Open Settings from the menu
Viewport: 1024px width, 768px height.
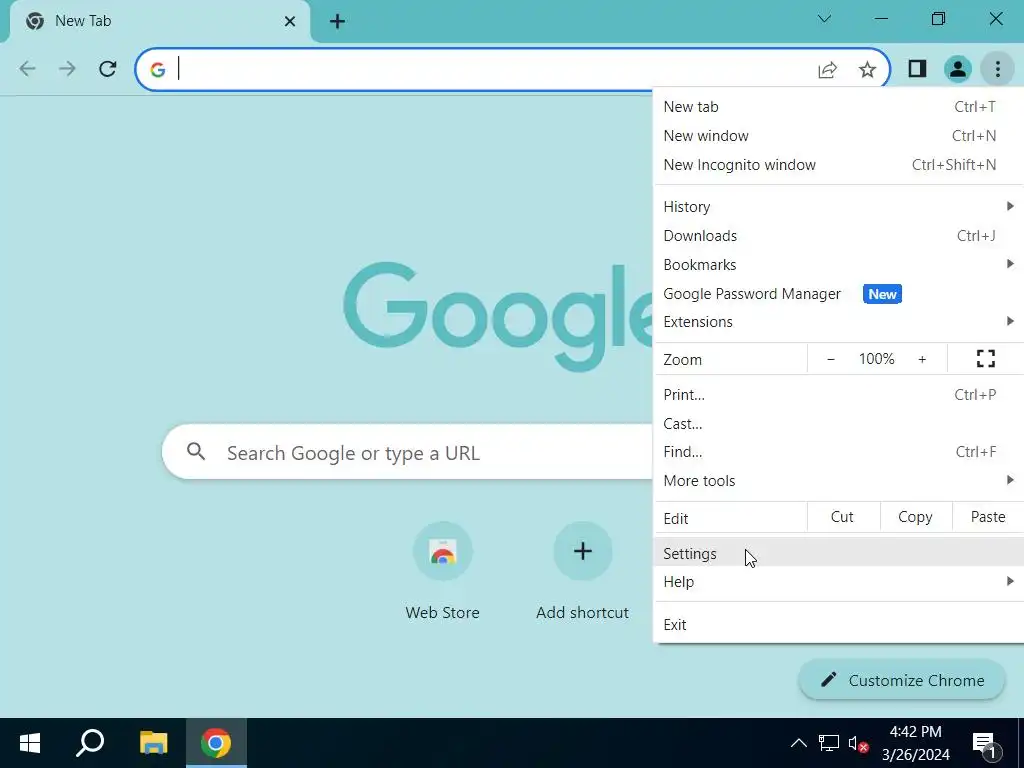839,554
